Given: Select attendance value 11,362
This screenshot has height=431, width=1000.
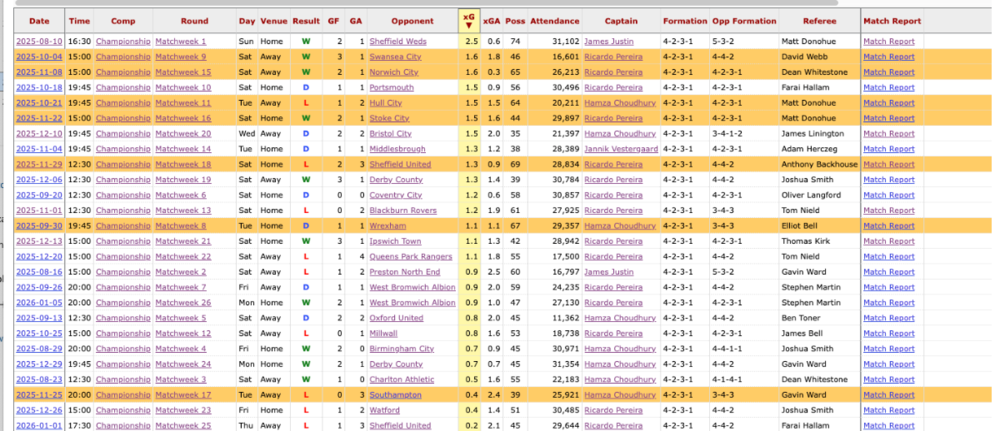Looking at the screenshot, I should 564,318.
